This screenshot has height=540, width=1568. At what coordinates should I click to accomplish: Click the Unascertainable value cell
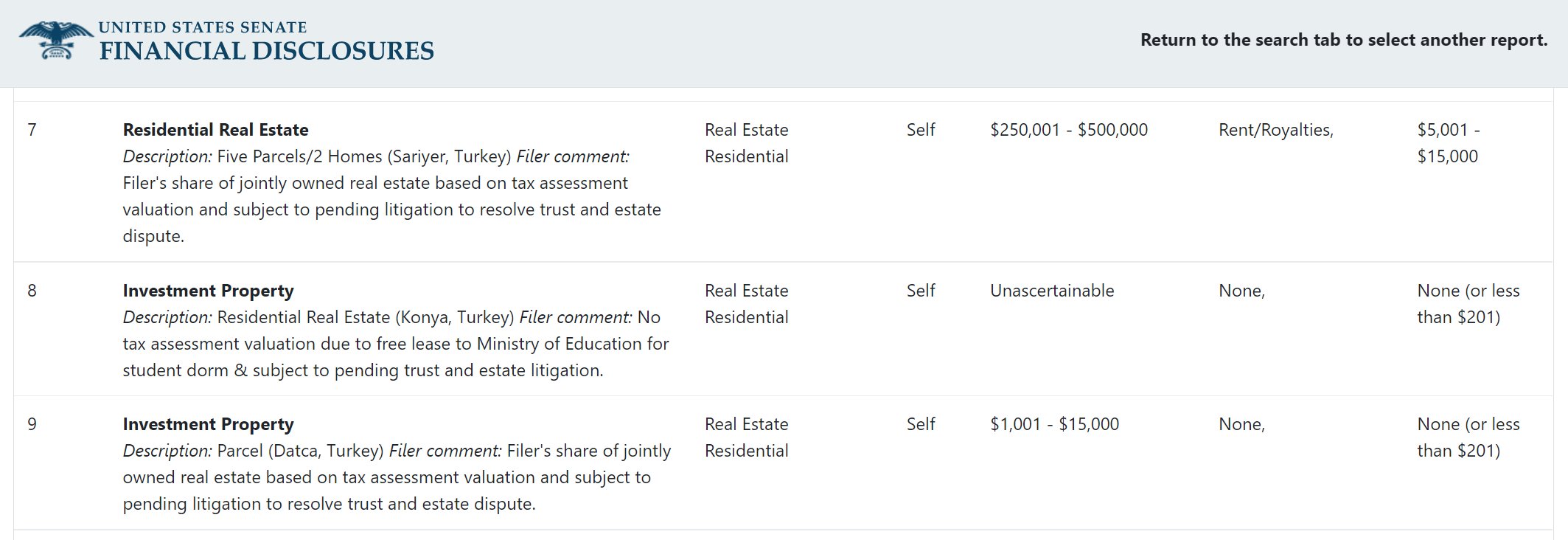1051,291
